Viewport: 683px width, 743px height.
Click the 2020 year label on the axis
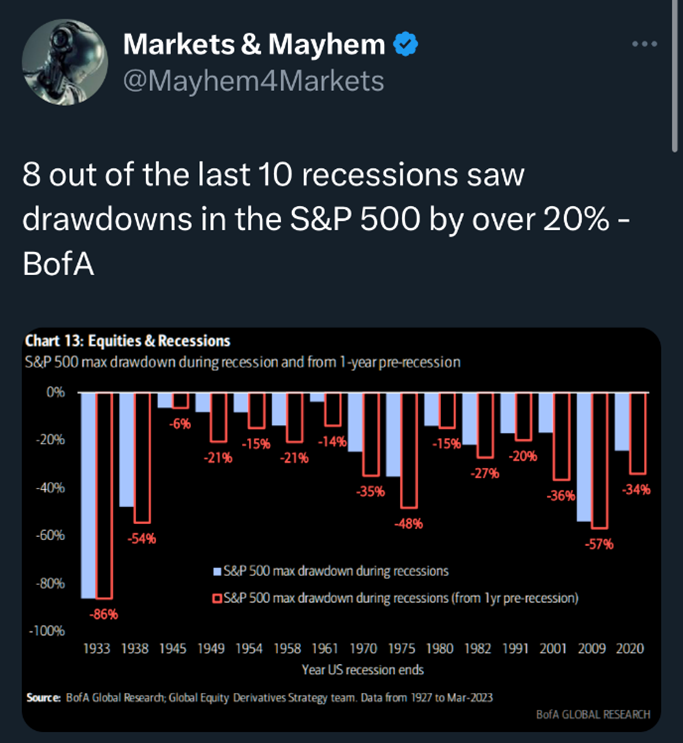tap(629, 648)
